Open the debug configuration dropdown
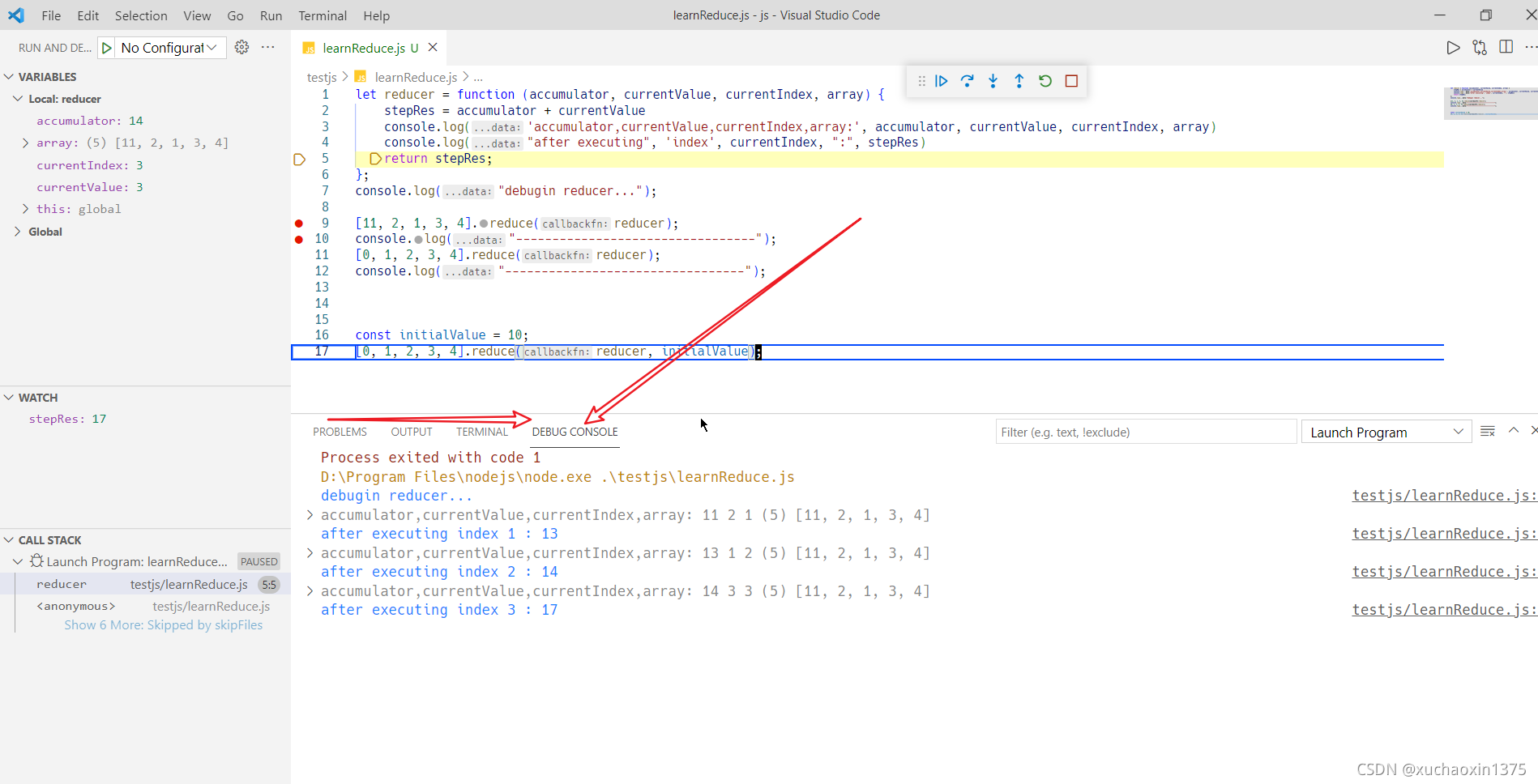 [161, 47]
